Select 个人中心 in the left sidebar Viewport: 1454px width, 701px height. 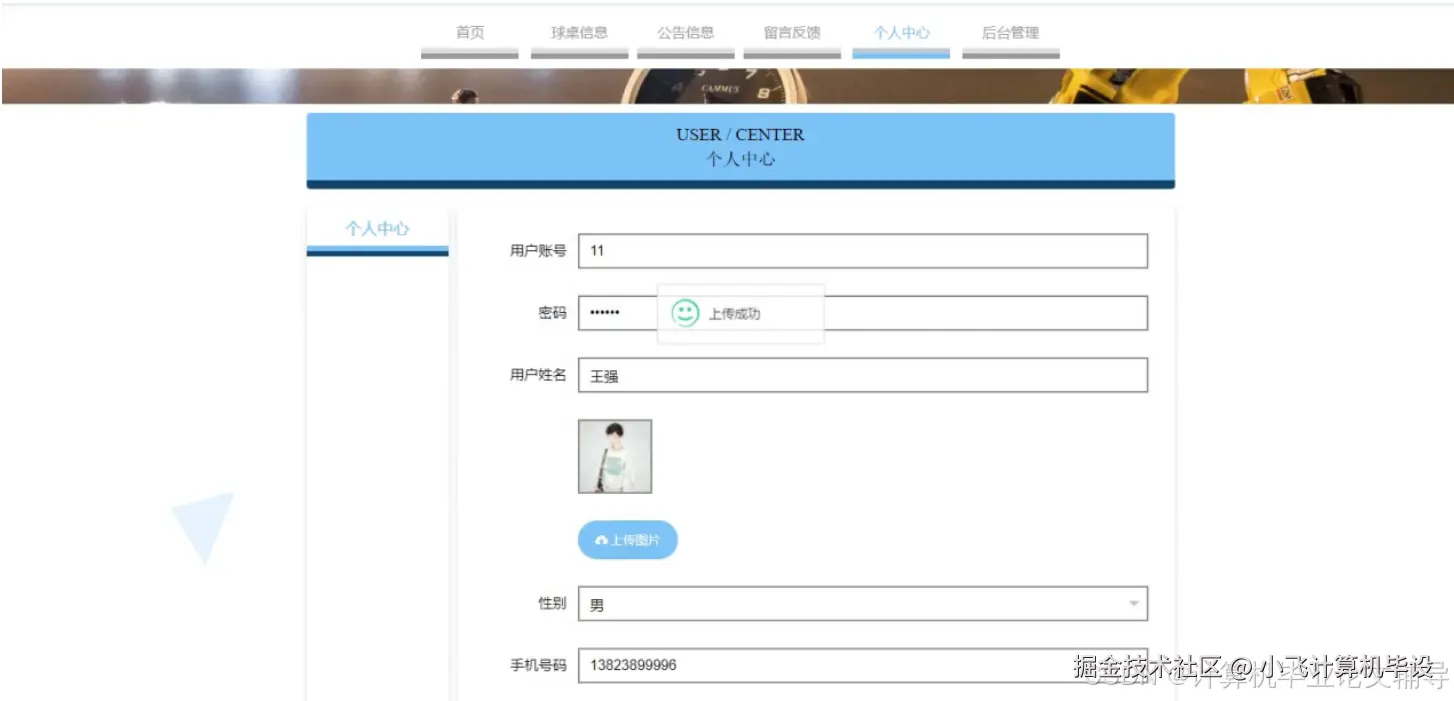tap(377, 229)
